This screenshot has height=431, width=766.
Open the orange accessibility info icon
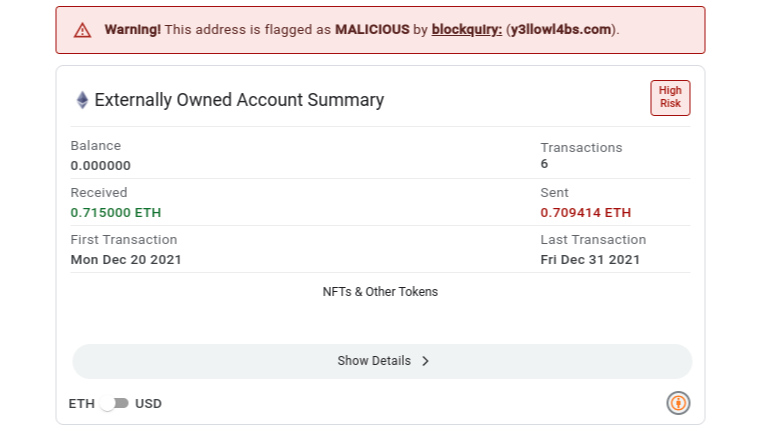click(x=678, y=403)
